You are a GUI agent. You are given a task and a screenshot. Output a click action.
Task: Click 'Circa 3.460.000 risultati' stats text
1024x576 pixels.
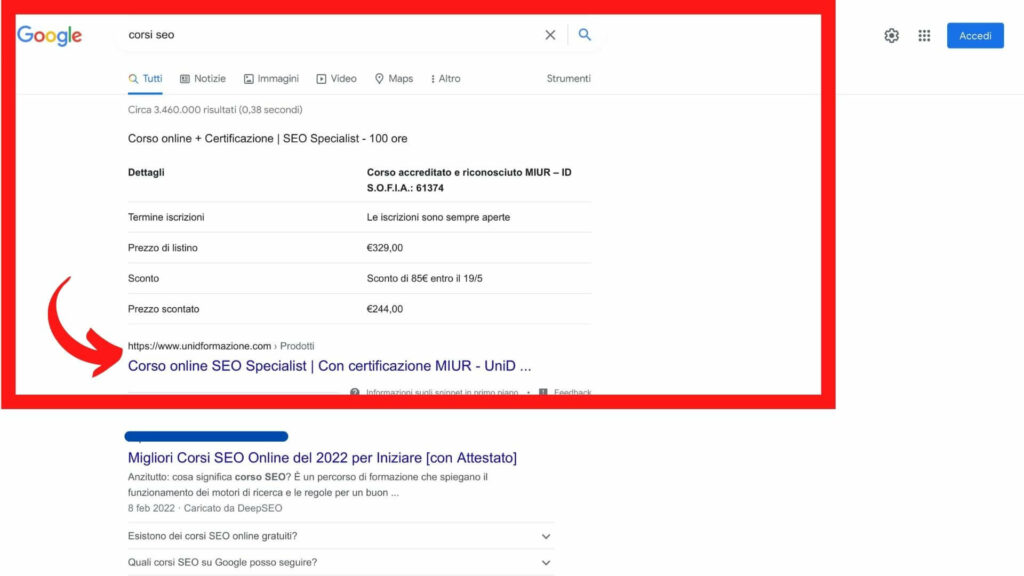click(215, 110)
